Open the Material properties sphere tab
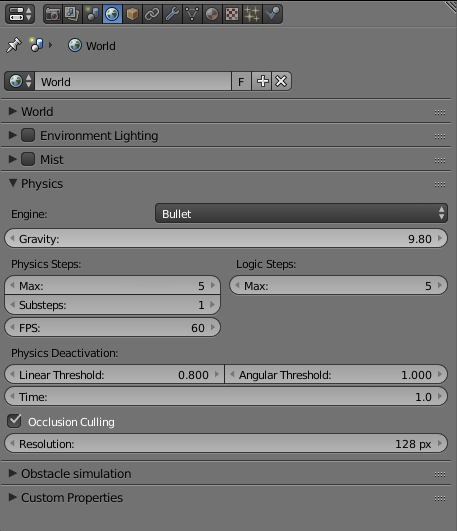 [x=212, y=14]
